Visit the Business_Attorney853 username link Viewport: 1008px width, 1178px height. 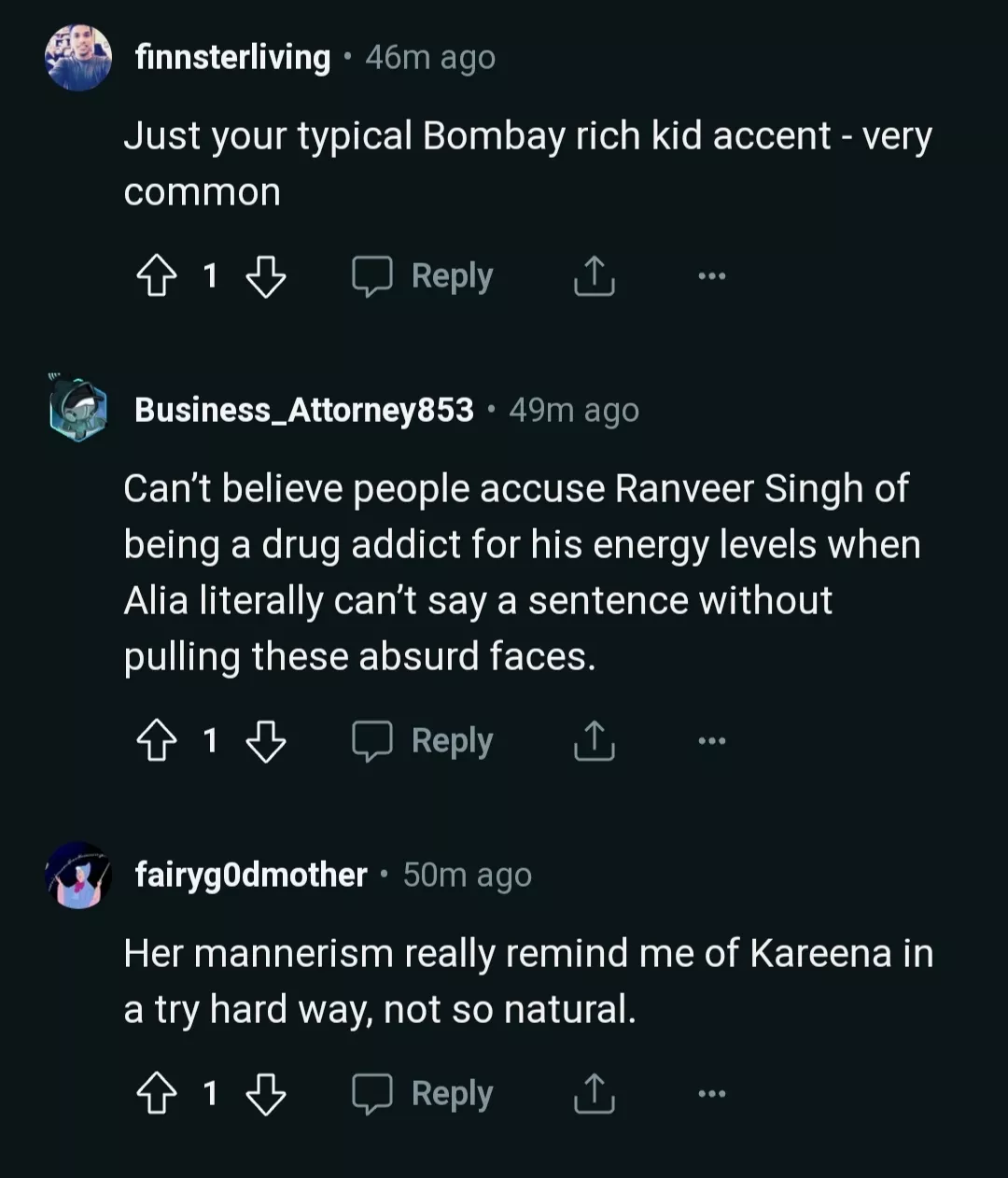(304, 410)
